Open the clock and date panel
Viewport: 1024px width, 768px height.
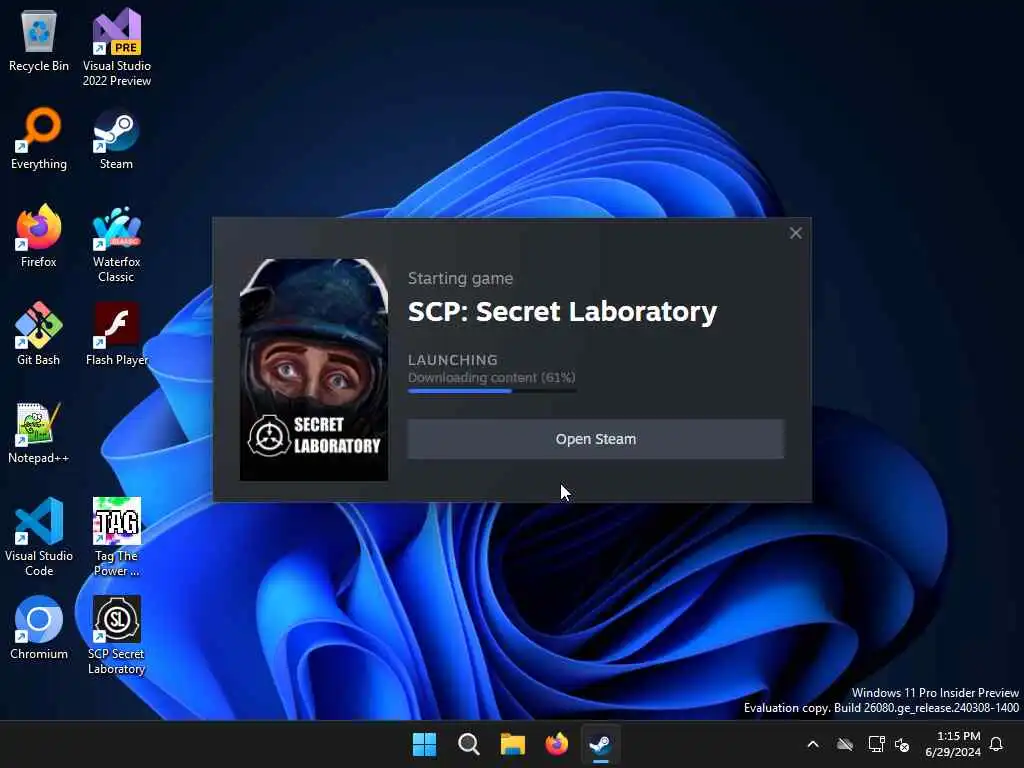point(953,744)
